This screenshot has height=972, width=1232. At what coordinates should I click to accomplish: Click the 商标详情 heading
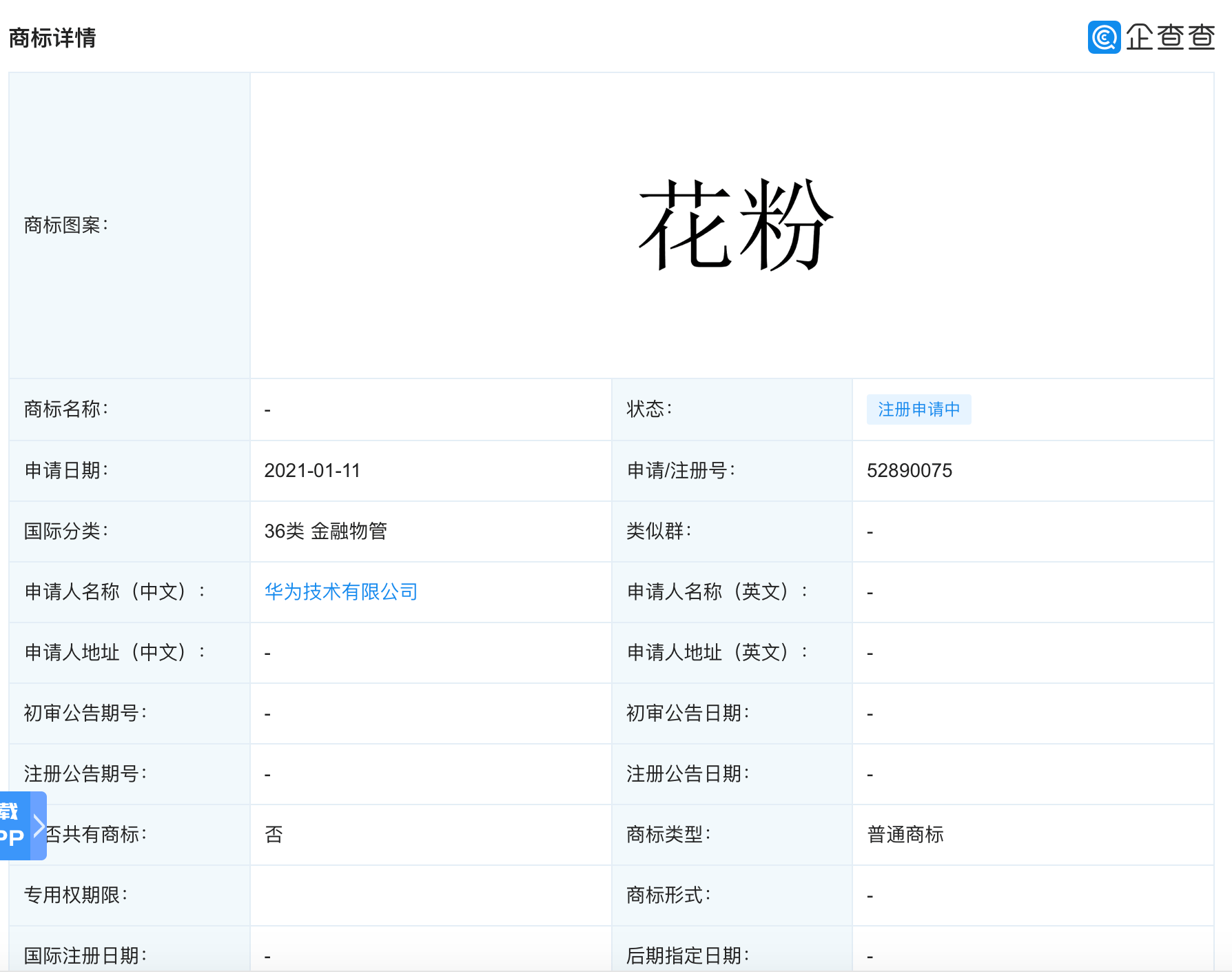coord(52,38)
